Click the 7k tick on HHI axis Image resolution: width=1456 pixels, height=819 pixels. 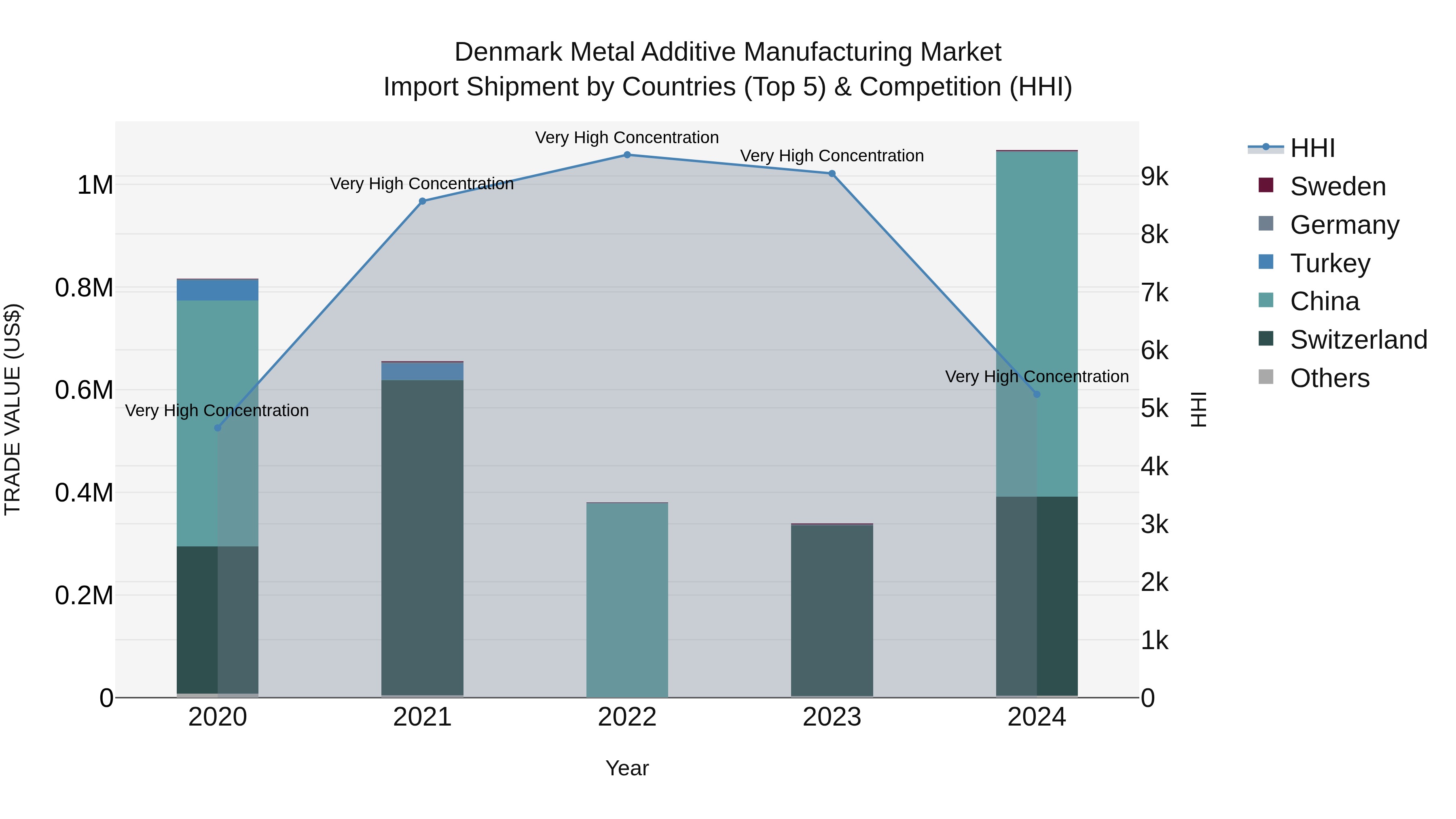(x=1155, y=293)
